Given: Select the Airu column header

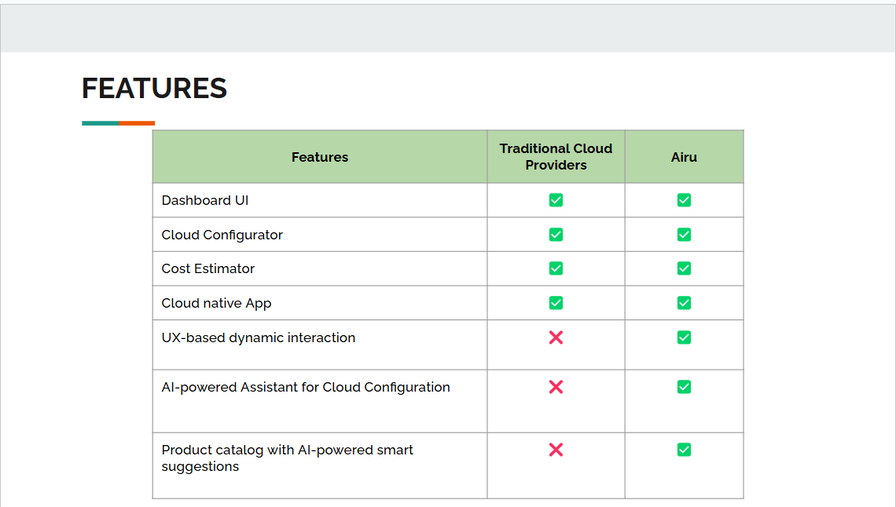Looking at the screenshot, I should tap(684, 157).
